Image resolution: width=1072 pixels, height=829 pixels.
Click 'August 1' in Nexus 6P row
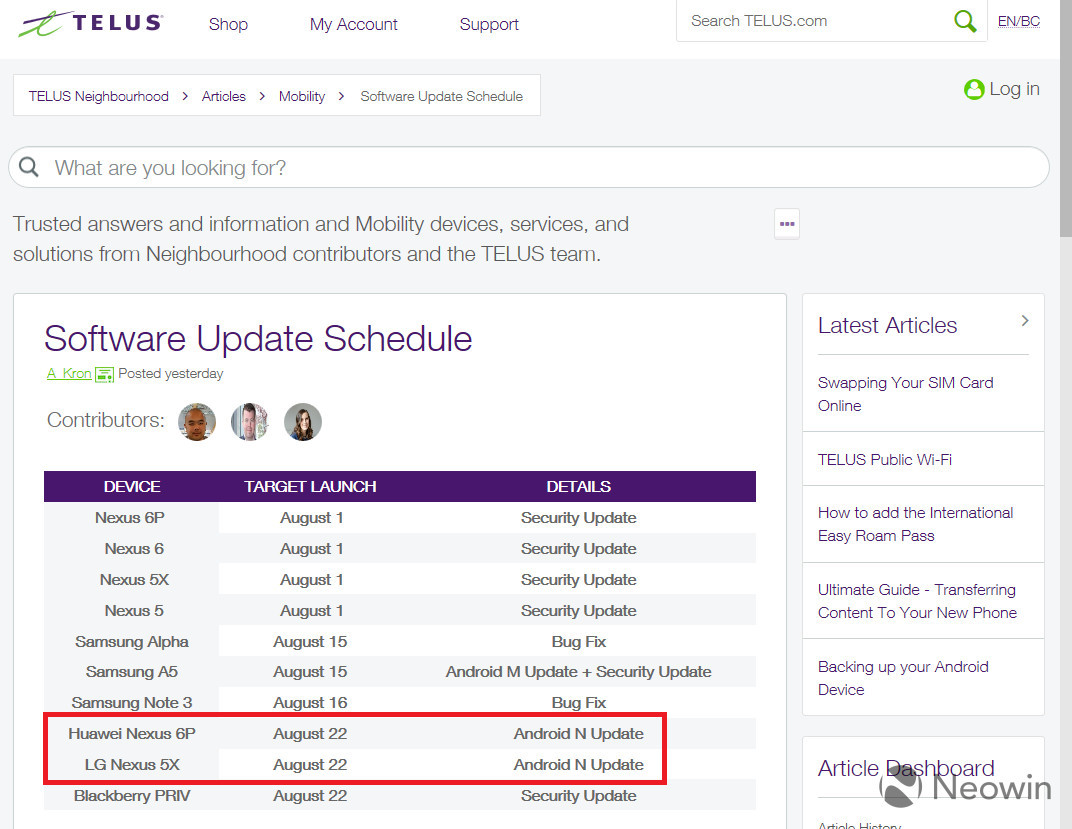point(312,518)
